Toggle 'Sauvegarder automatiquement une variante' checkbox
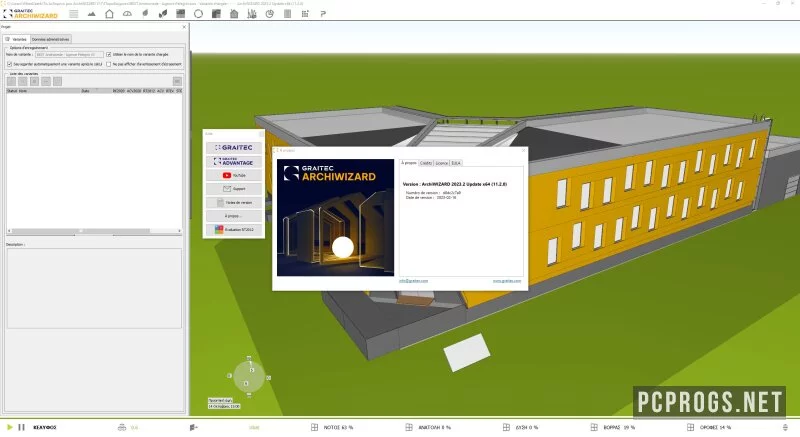 9,64
